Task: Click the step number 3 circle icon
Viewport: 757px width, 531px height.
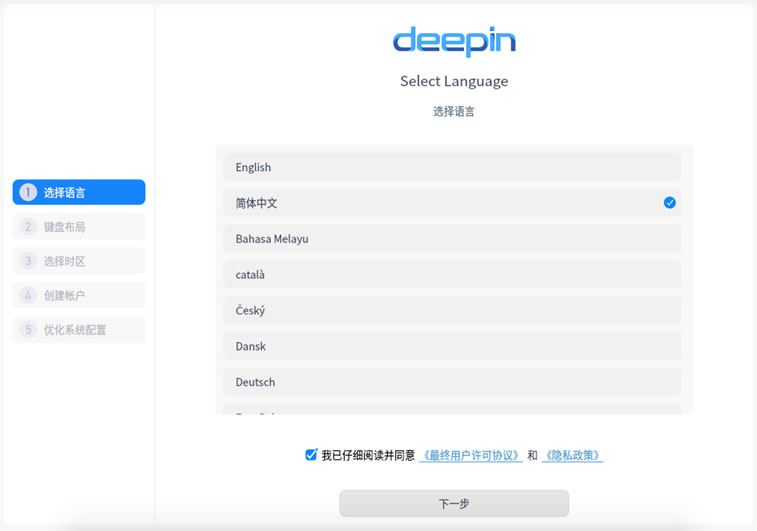Action: tap(28, 261)
